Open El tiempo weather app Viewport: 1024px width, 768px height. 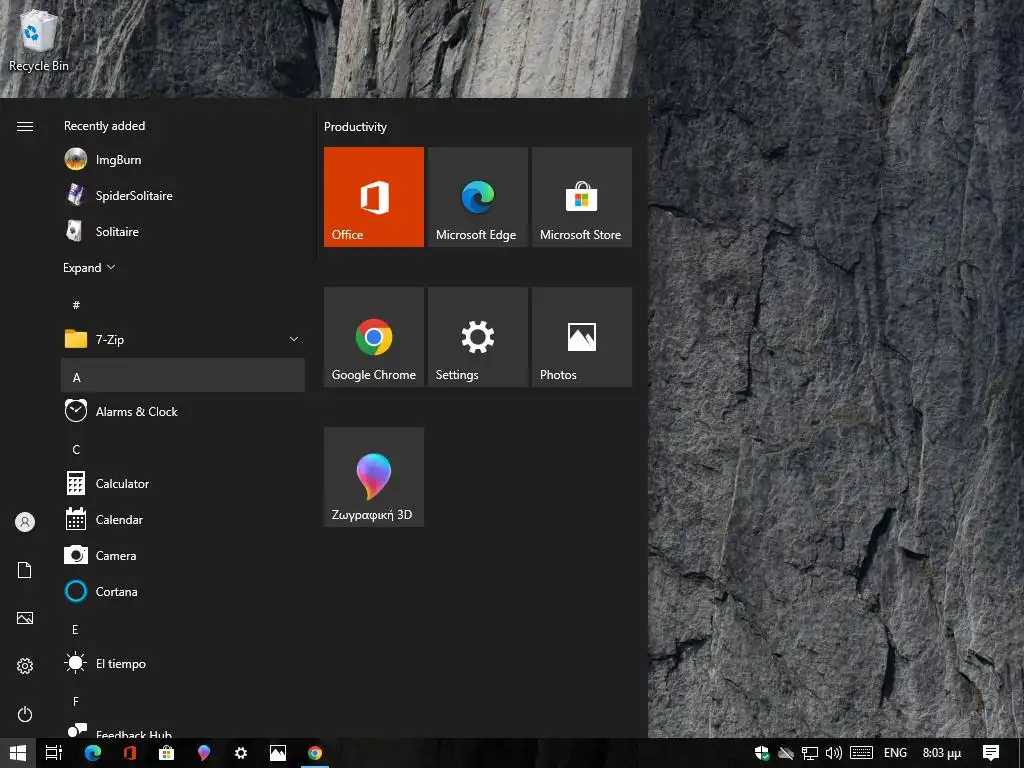[183, 664]
